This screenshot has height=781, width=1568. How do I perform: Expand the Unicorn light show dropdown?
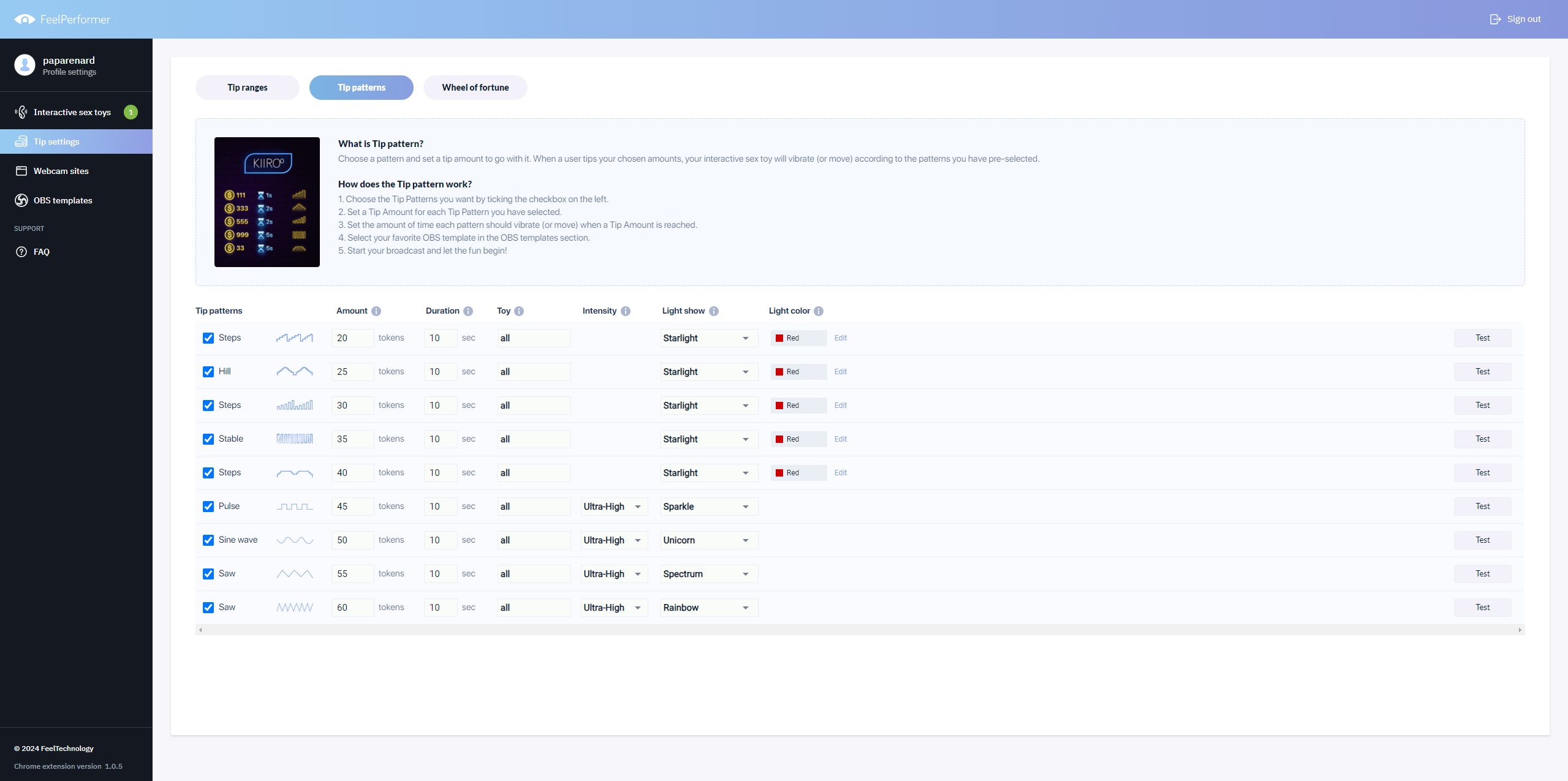(x=708, y=540)
